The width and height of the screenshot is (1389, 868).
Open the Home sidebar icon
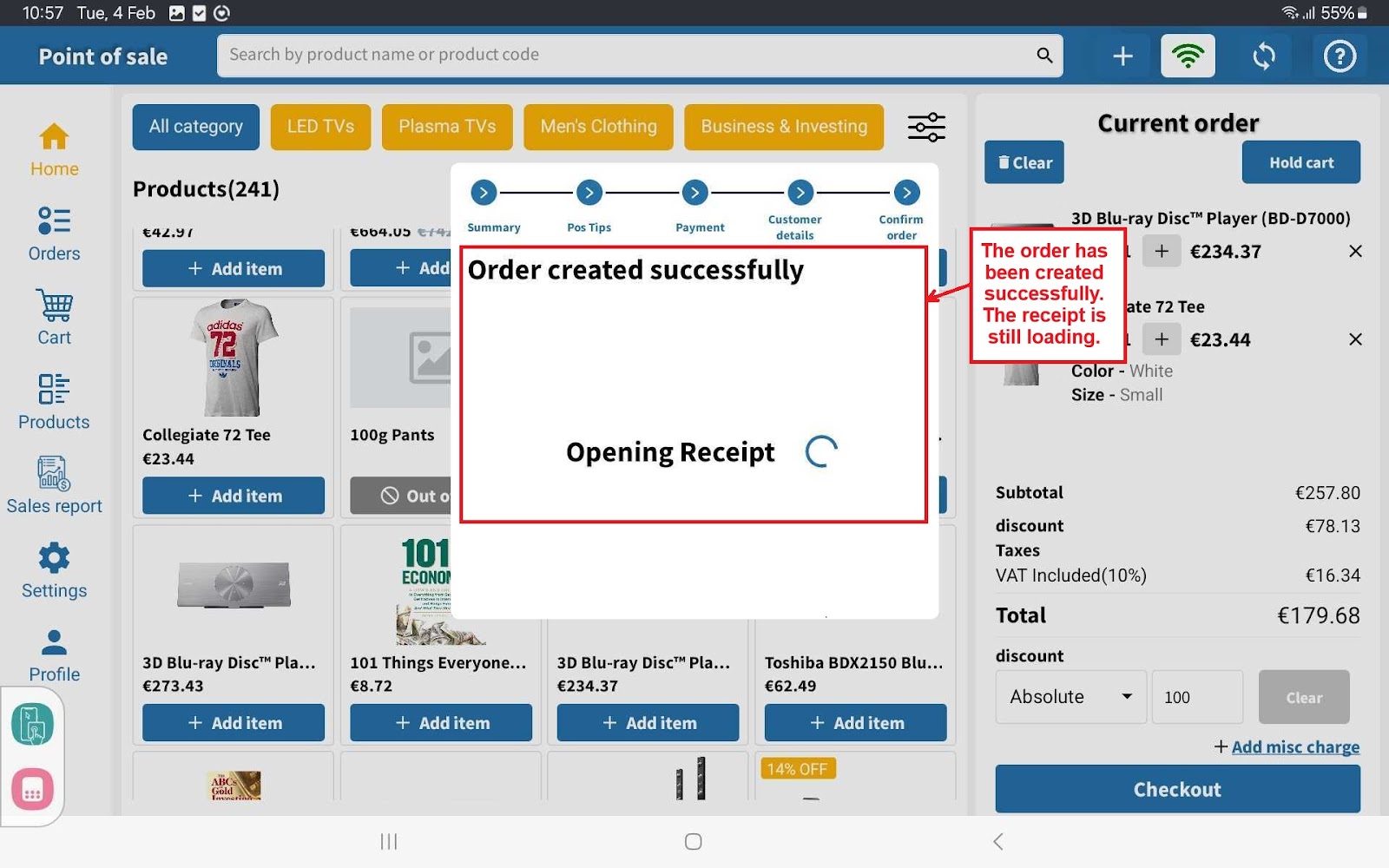click(54, 149)
